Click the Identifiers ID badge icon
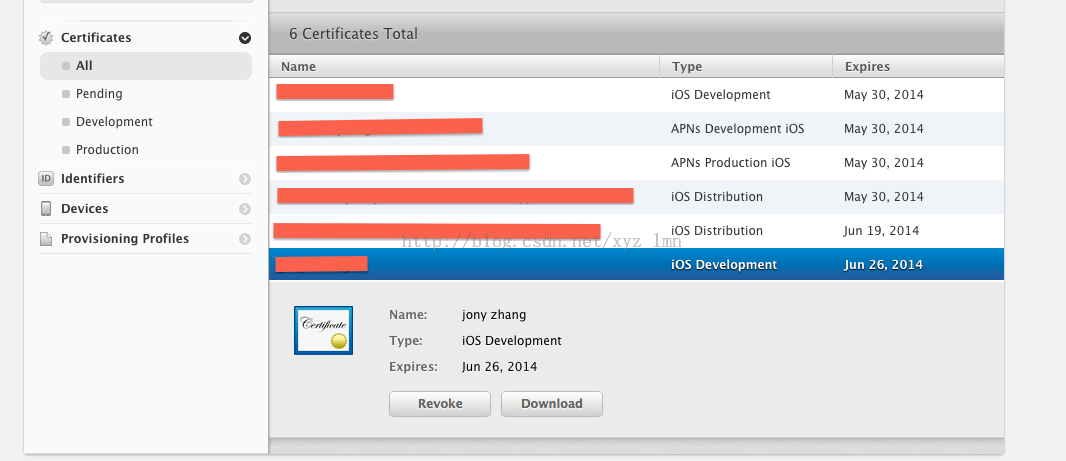The width and height of the screenshot is (1066, 461). point(46,179)
